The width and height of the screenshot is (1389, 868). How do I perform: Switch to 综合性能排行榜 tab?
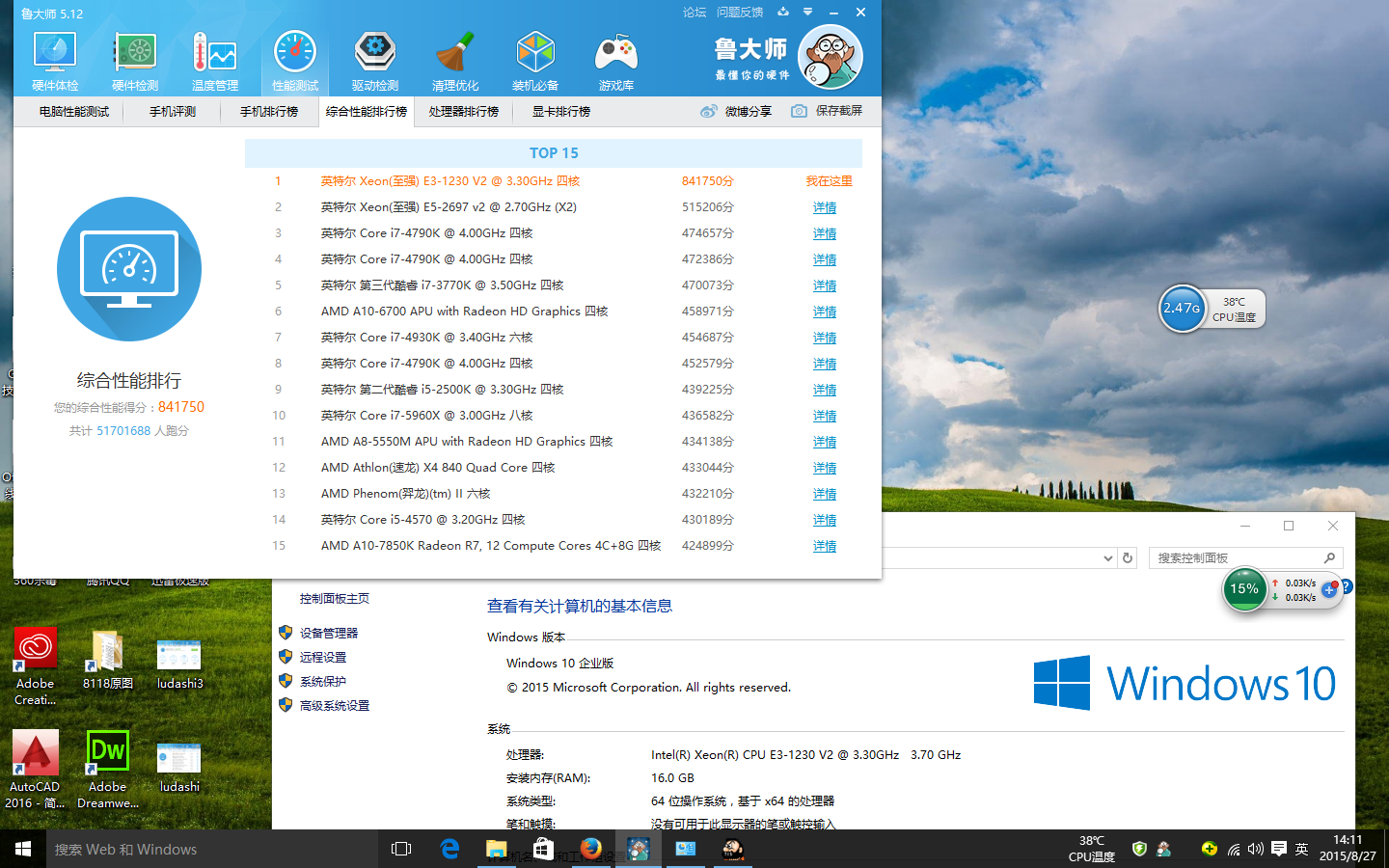[367, 112]
